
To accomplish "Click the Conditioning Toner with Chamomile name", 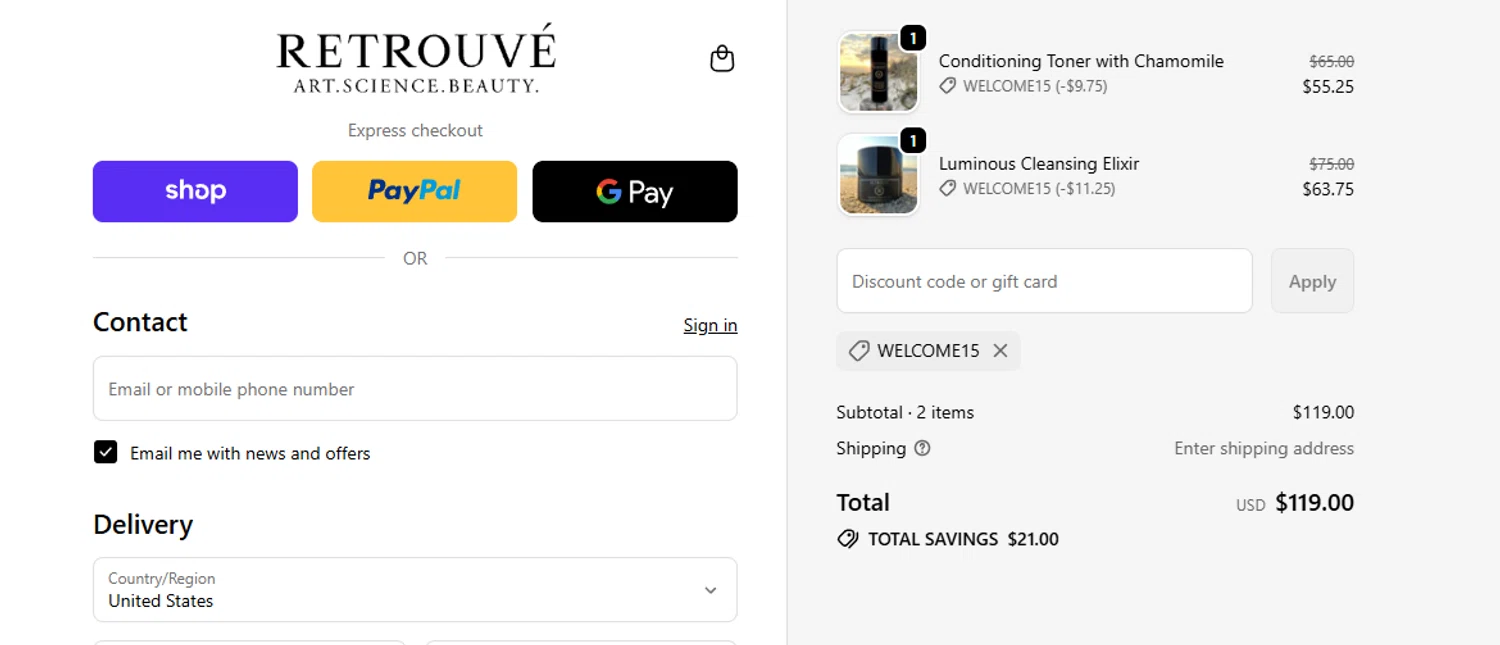I will [1081, 61].
